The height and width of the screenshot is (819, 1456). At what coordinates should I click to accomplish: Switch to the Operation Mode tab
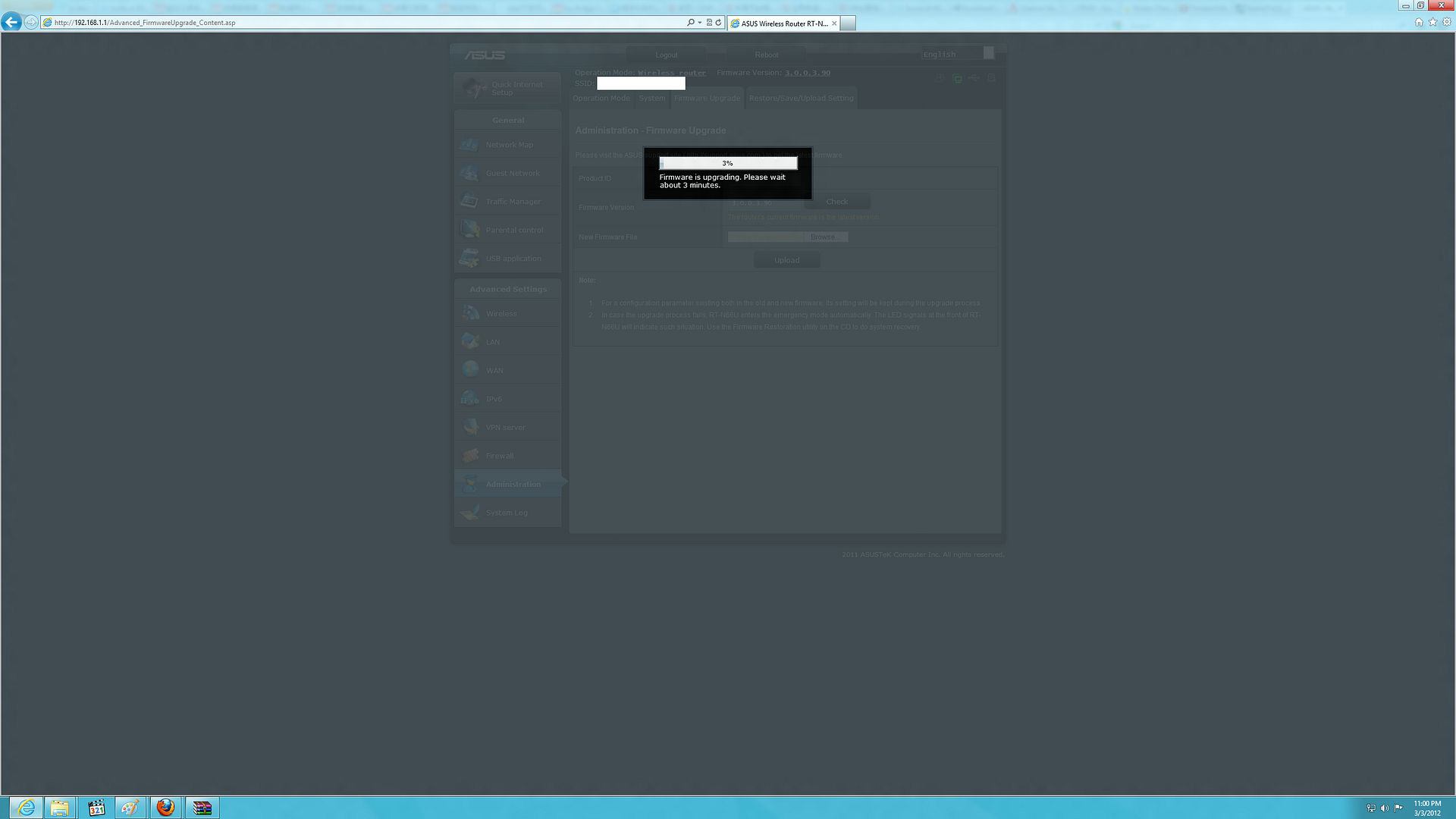pos(601,99)
